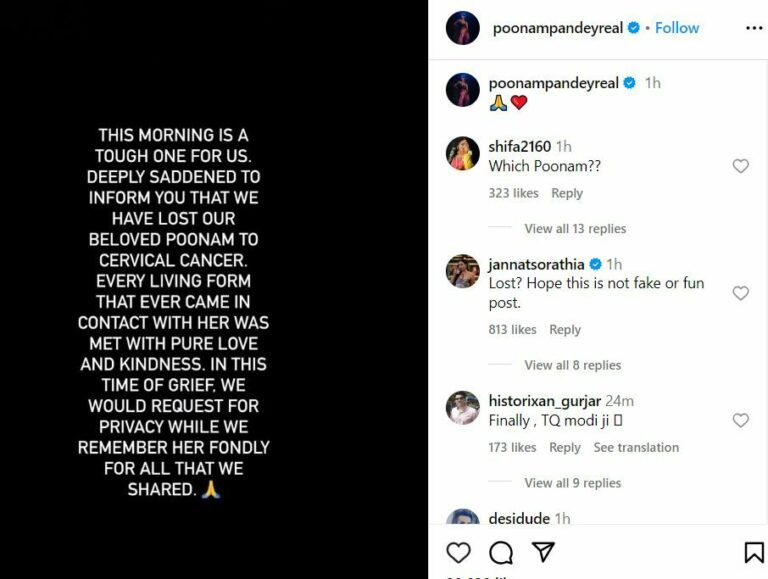Open three-dot more options menu
Image resolution: width=768 pixels, height=579 pixels.
[754, 28]
